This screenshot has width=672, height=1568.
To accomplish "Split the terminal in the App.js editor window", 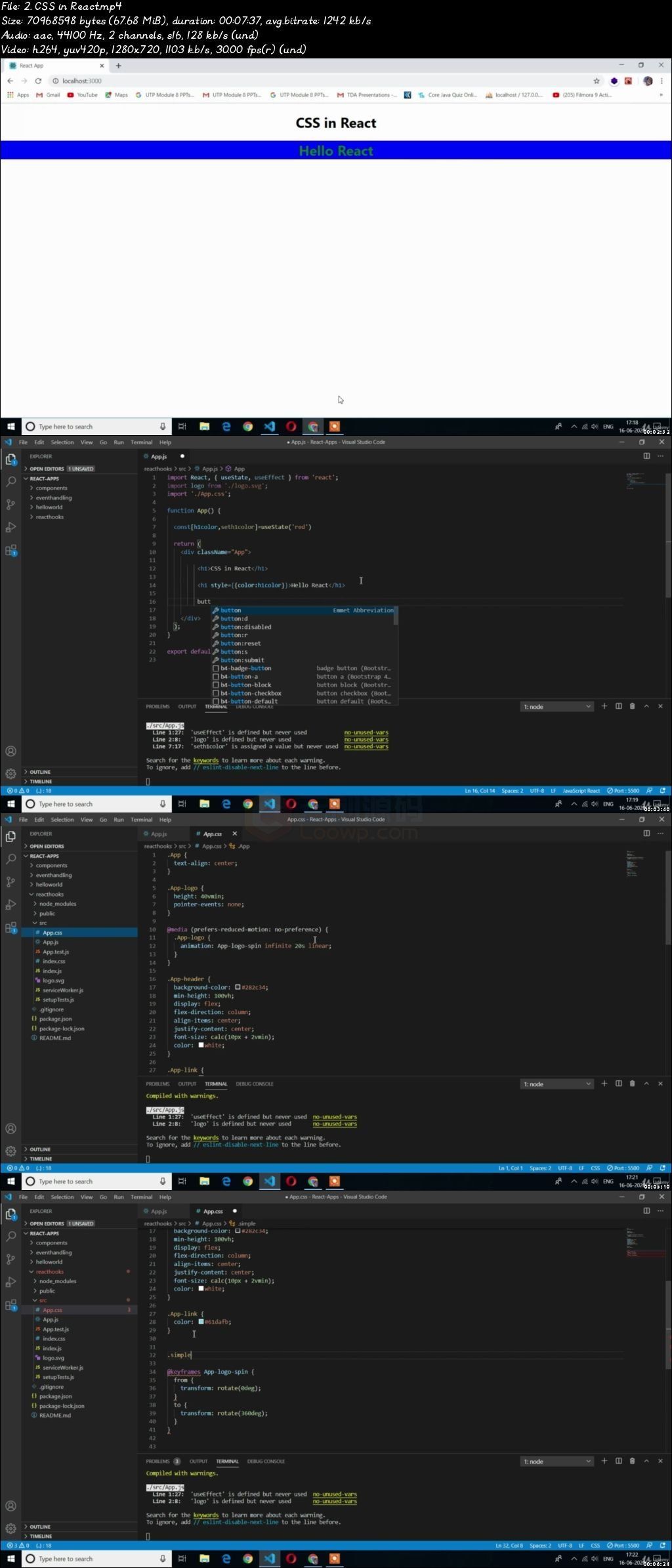I will click(618, 706).
